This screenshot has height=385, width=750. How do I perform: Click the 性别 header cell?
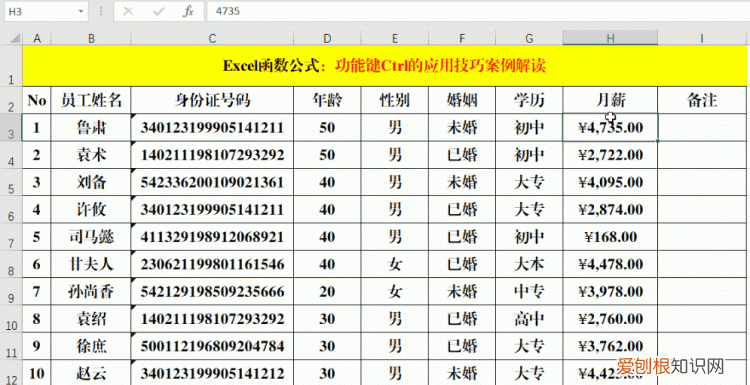click(x=395, y=100)
